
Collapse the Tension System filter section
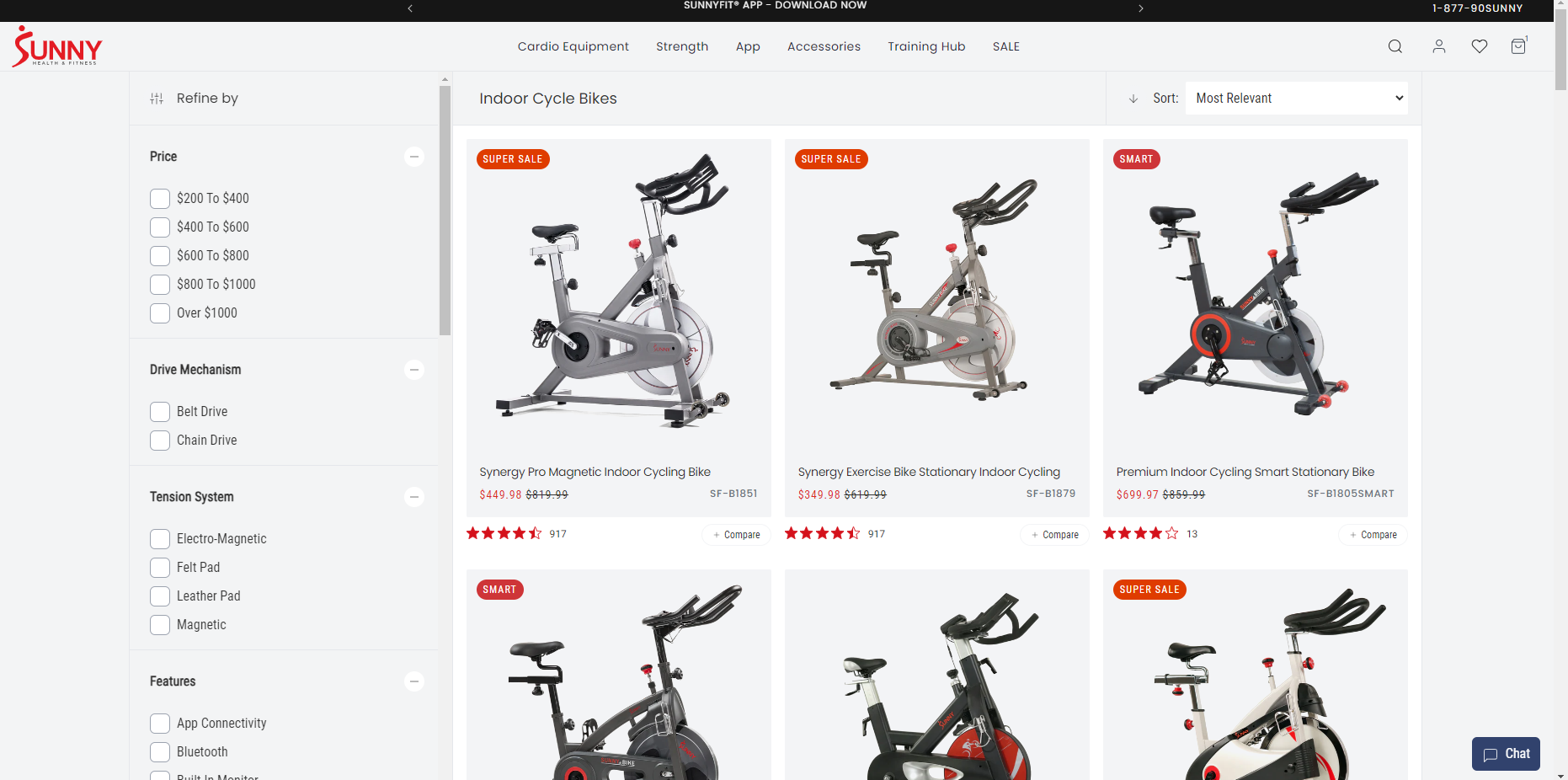coord(414,497)
